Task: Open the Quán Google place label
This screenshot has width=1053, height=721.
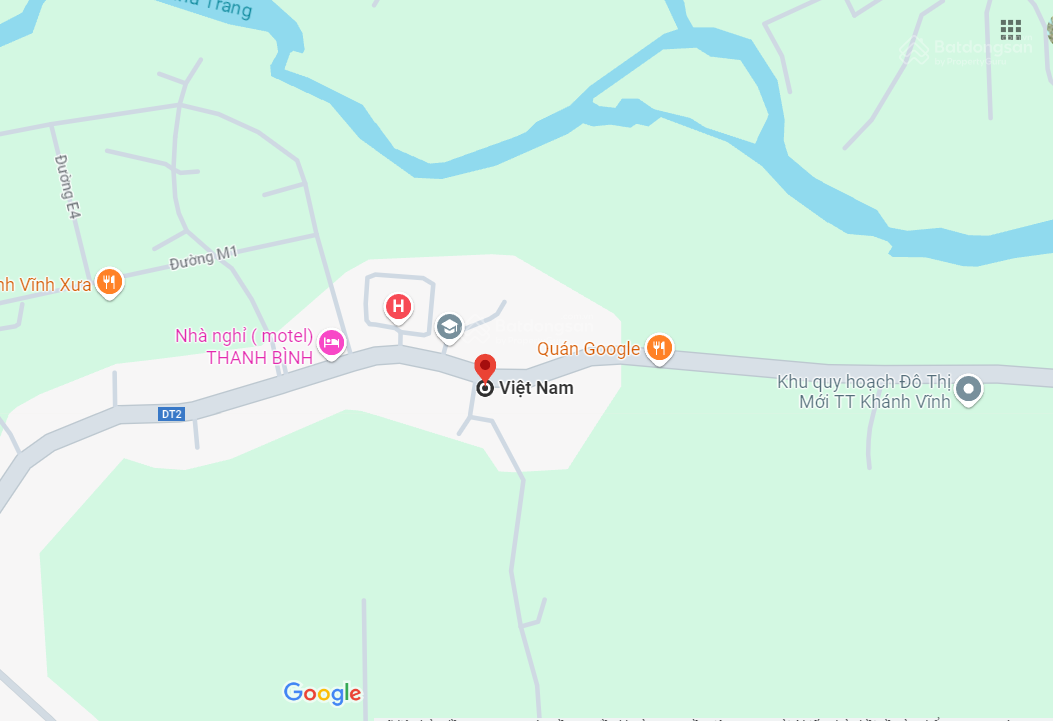Action: pyautogui.click(x=588, y=349)
